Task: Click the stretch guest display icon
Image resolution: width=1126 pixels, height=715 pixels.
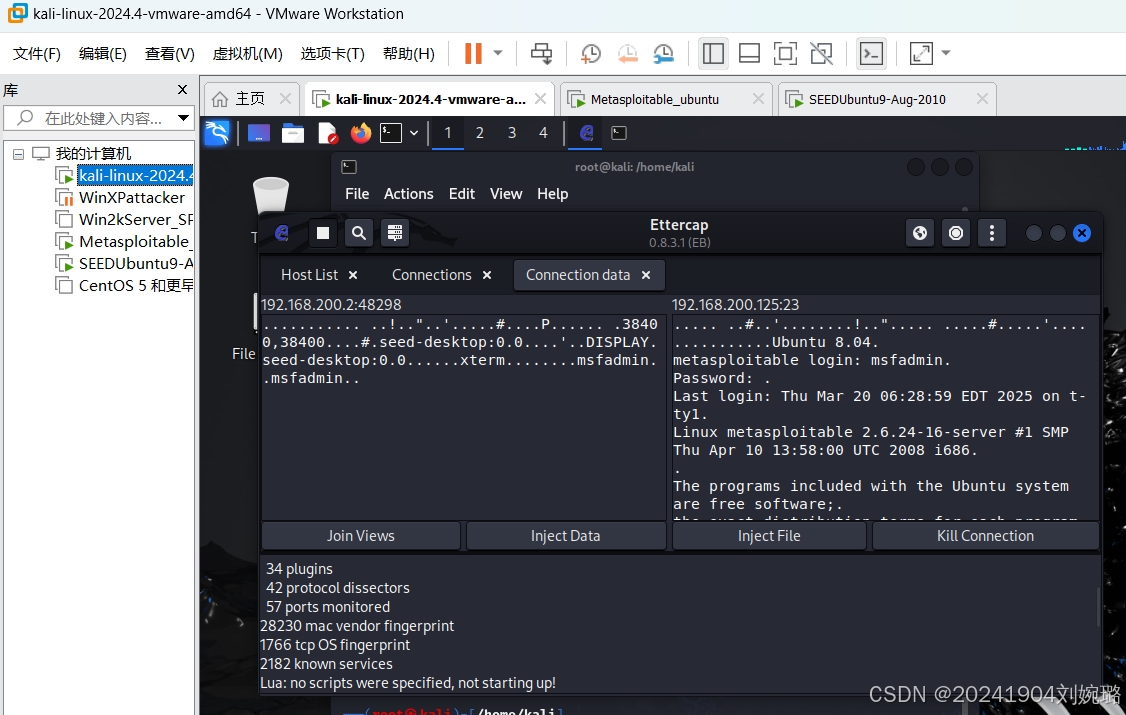Action: coord(921,53)
